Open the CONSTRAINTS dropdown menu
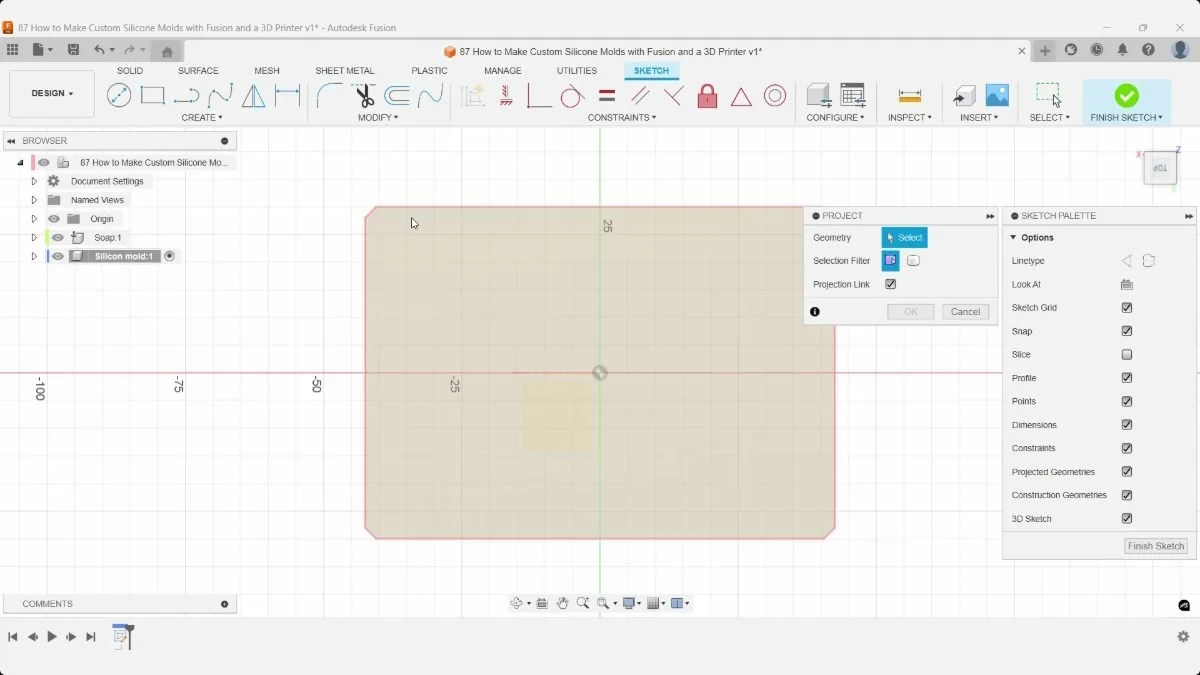This screenshot has width=1200, height=675. point(622,118)
